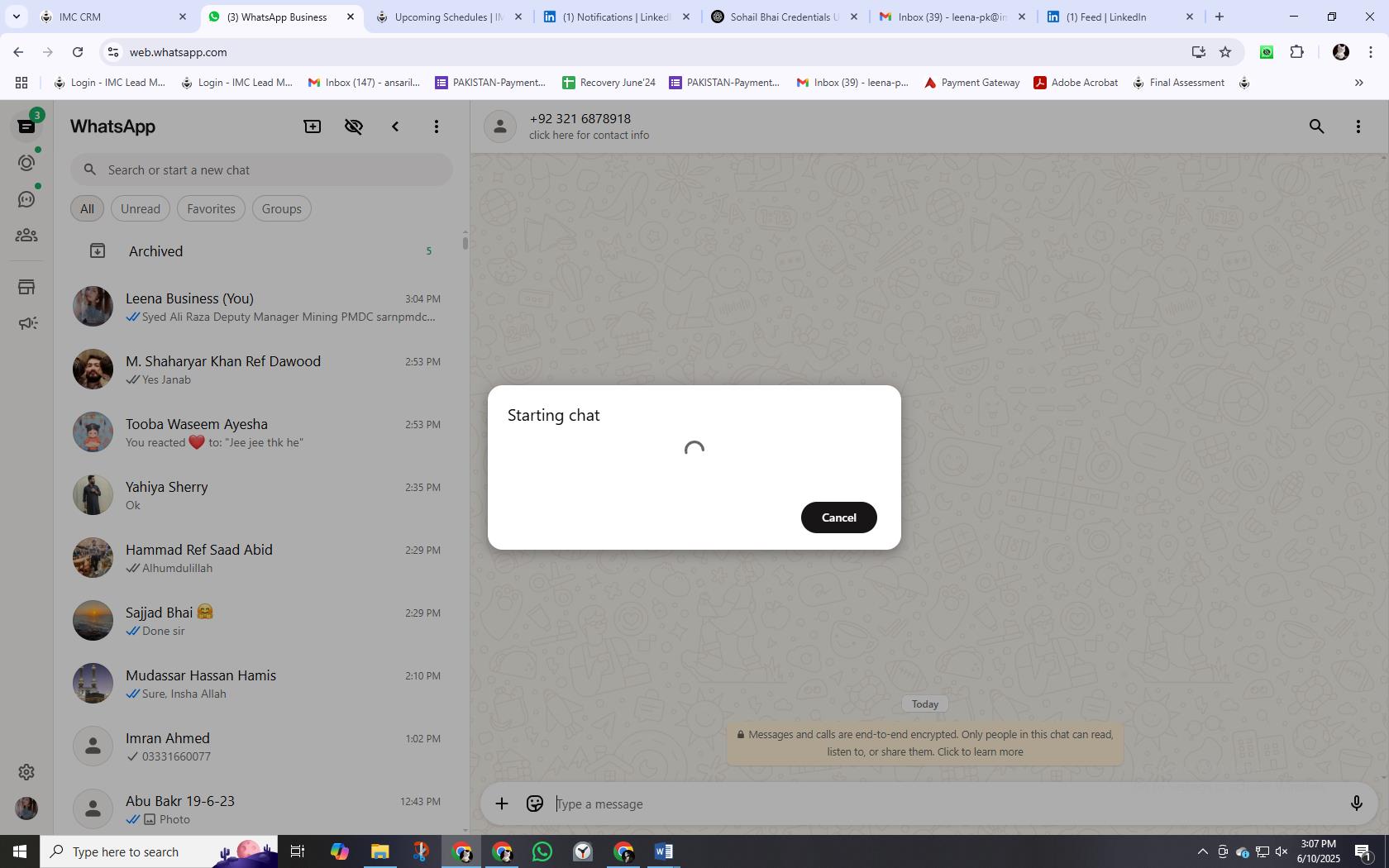This screenshot has width=1389, height=868.
Task: Open the chat list three-dot menu
Action: 437,126
